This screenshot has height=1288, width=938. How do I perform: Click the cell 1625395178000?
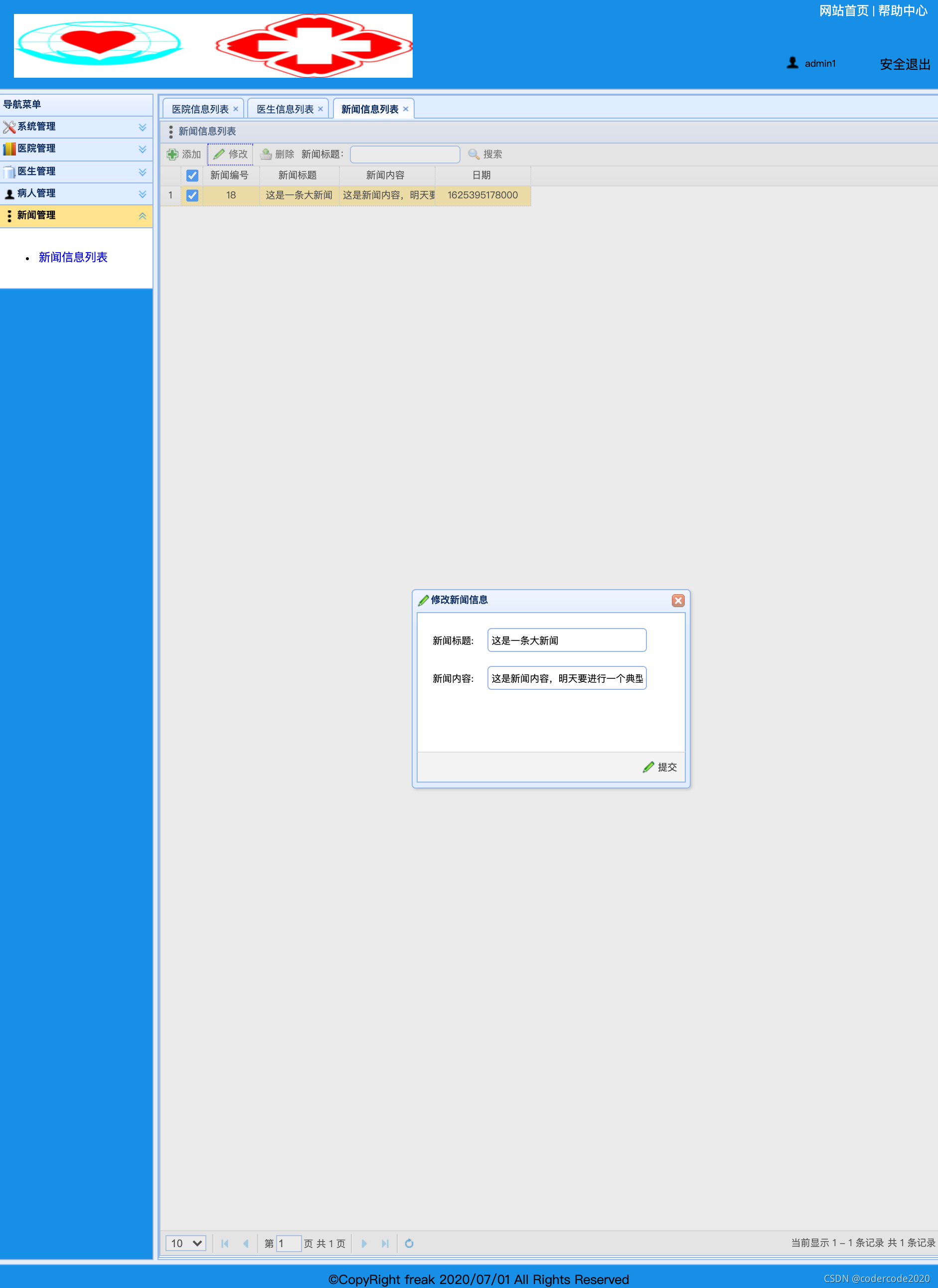[x=482, y=195]
